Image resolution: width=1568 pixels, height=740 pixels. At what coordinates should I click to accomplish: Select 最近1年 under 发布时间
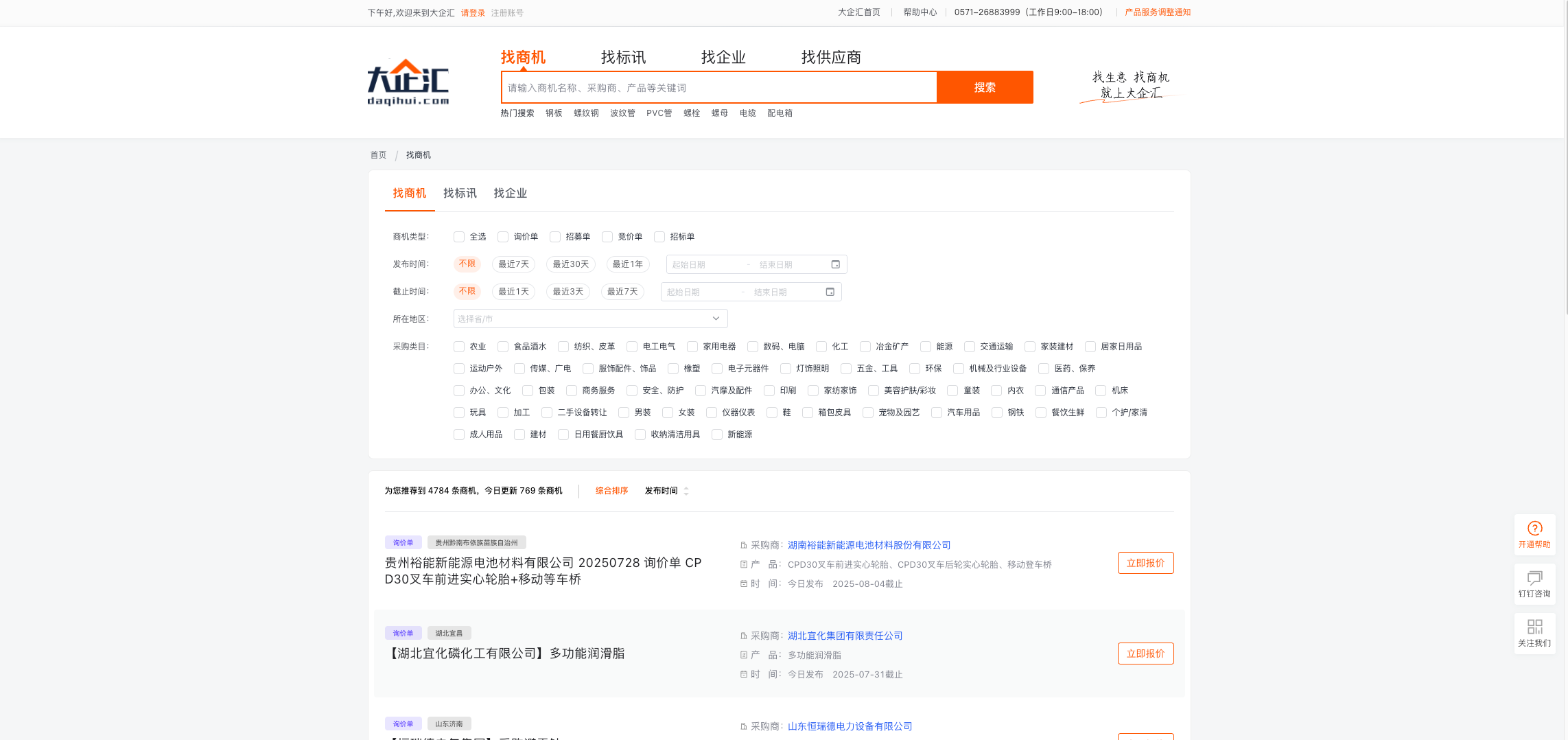pyautogui.click(x=628, y=264)
